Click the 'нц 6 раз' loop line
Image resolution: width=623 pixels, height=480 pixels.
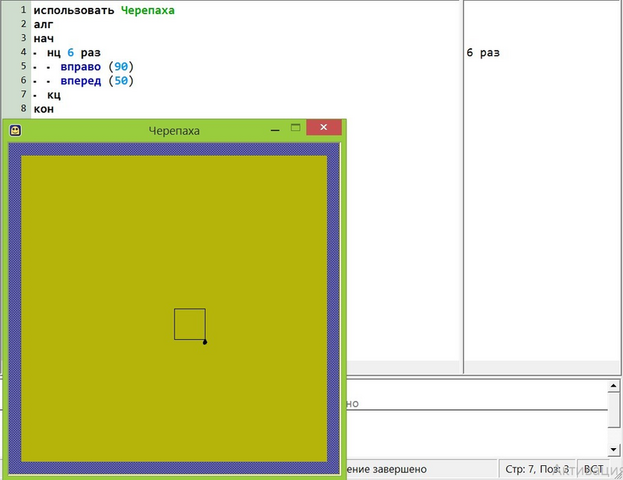(x=74, y=52)
